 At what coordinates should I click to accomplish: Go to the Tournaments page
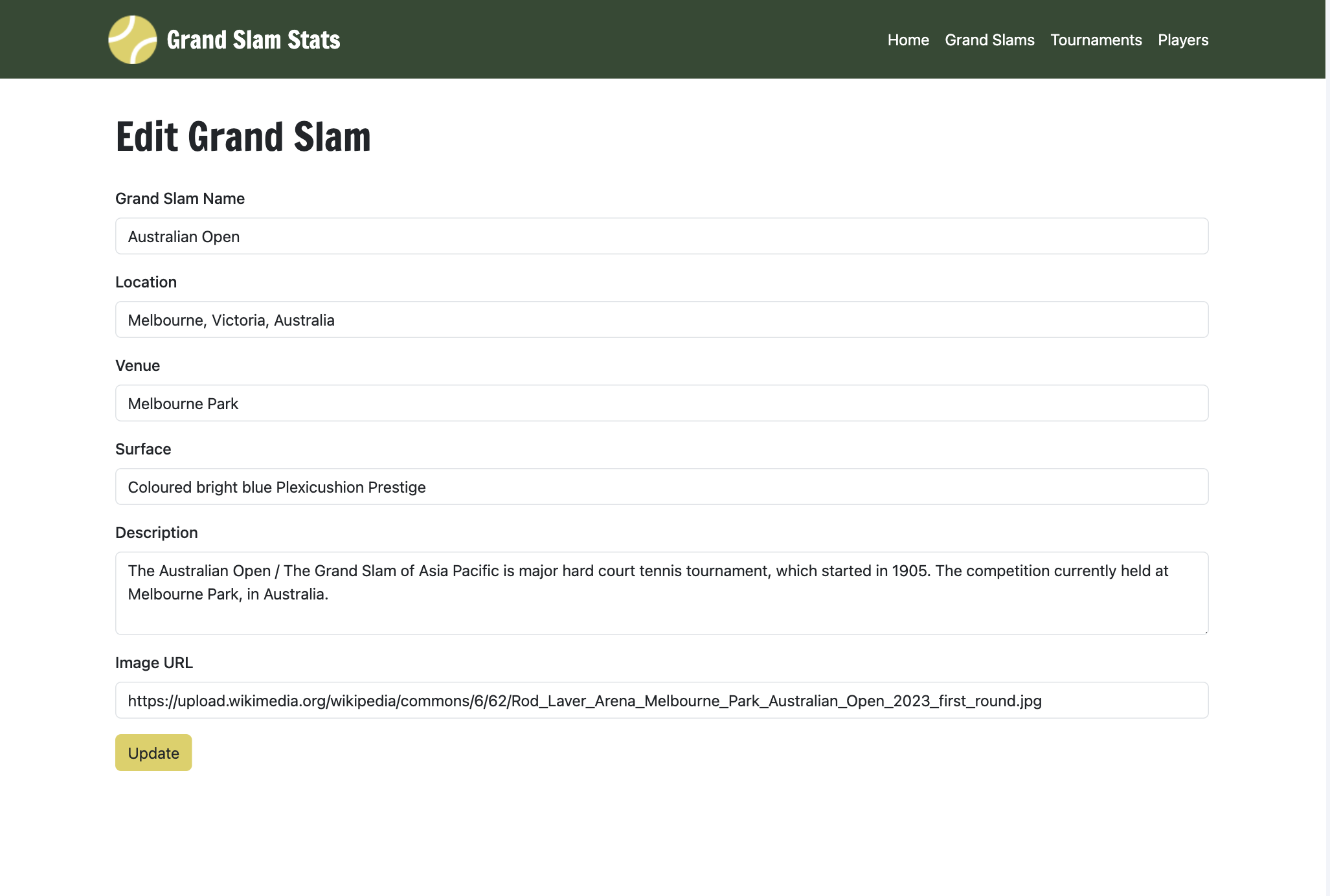[x=1096, y=39]
